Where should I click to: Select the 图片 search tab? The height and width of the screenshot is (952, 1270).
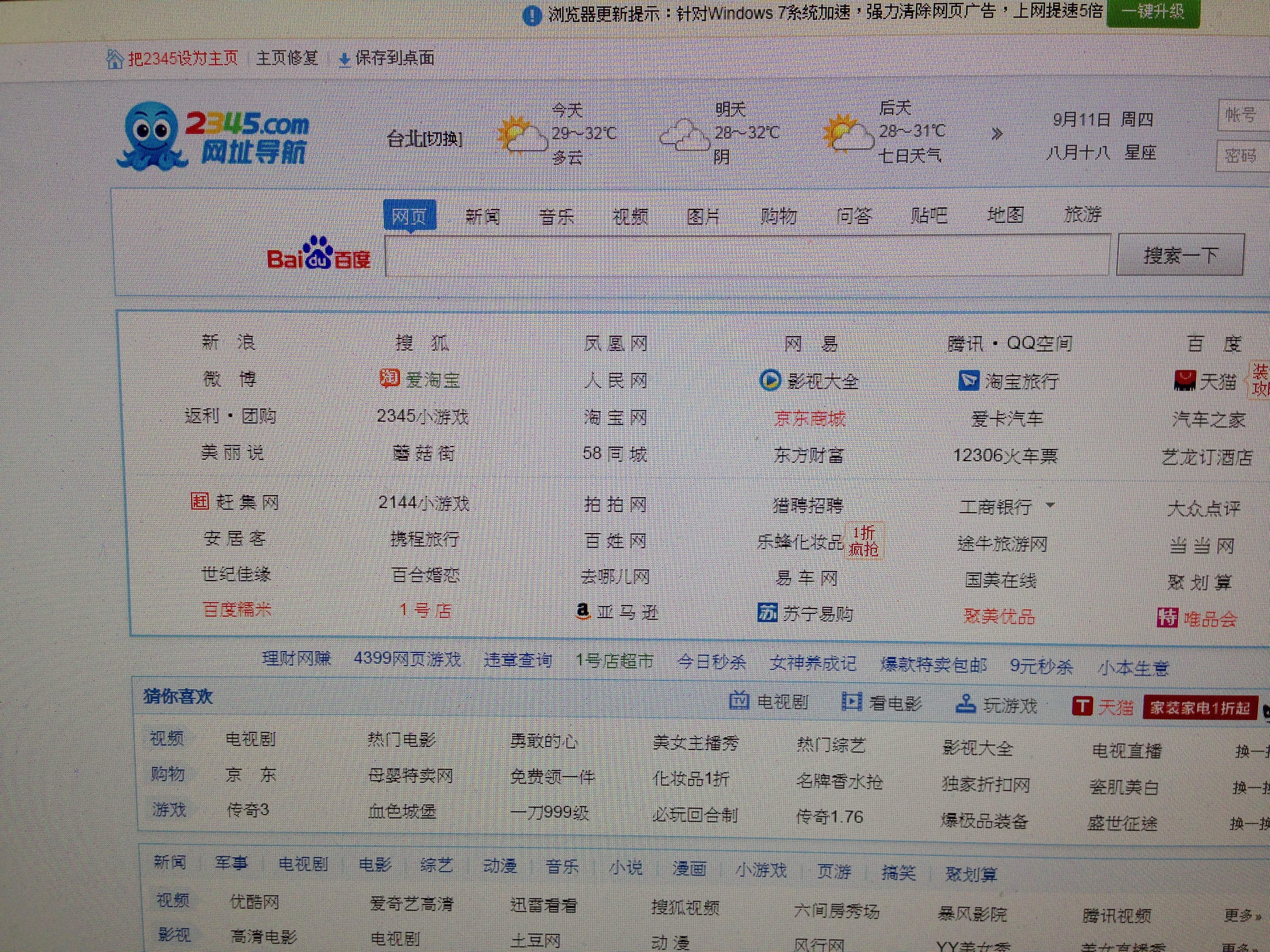[x=703, y=216]
